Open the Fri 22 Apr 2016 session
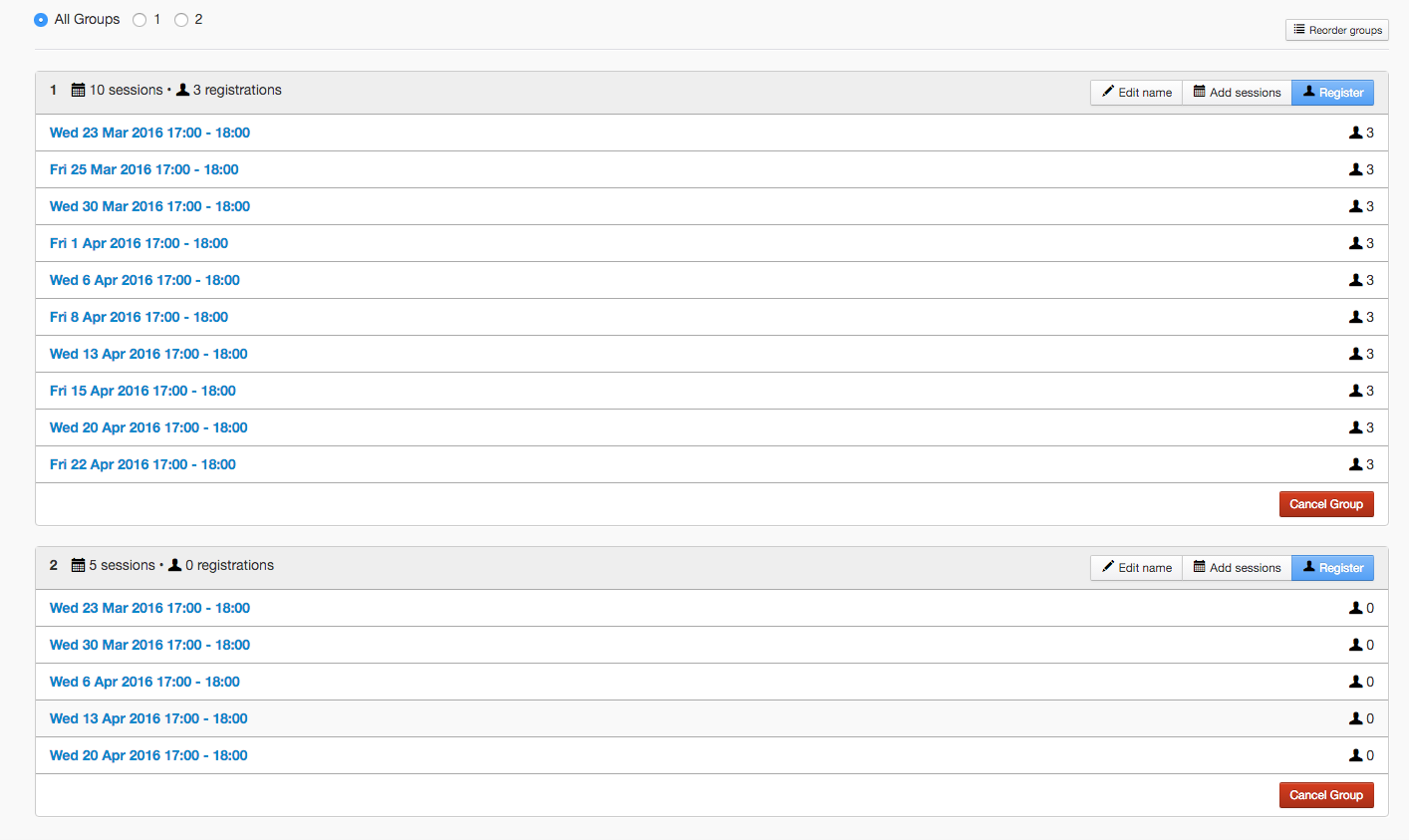 point(142,464)
